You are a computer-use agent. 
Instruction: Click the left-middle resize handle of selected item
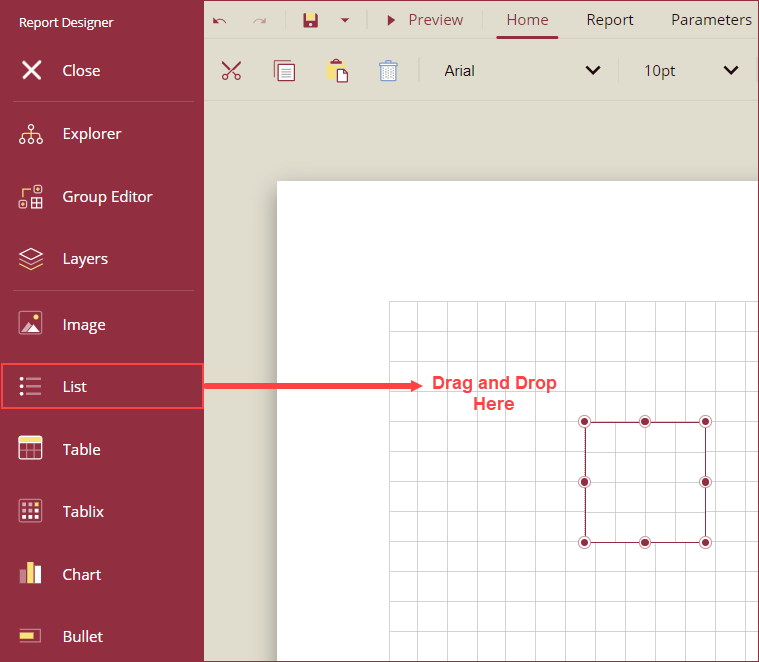pos(584,482)
